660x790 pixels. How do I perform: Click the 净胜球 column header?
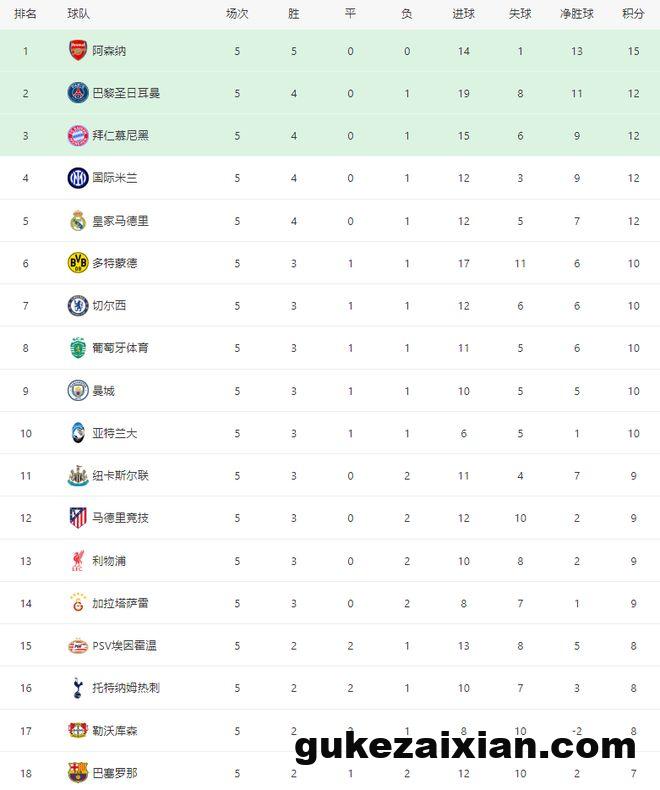(x=577, y=14)
